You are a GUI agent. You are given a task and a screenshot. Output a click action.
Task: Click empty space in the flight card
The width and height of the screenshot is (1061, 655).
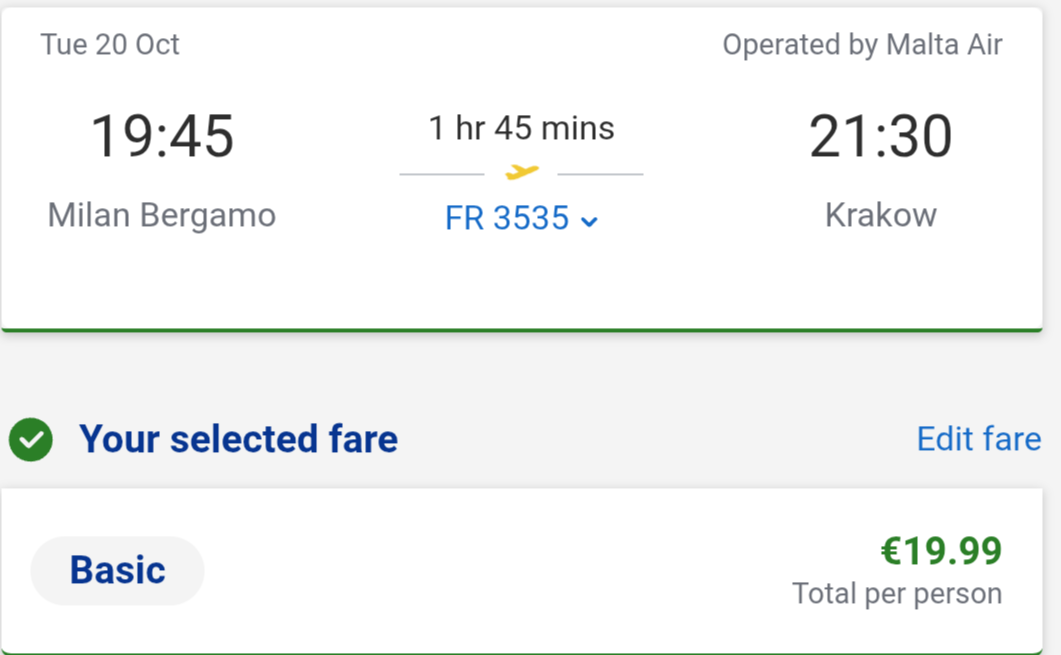pyautogui.click(x=522, y=284)
